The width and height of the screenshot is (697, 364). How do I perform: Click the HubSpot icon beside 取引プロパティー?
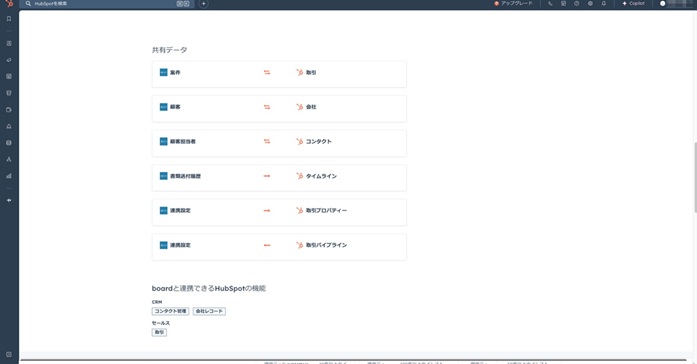[300, 211]
